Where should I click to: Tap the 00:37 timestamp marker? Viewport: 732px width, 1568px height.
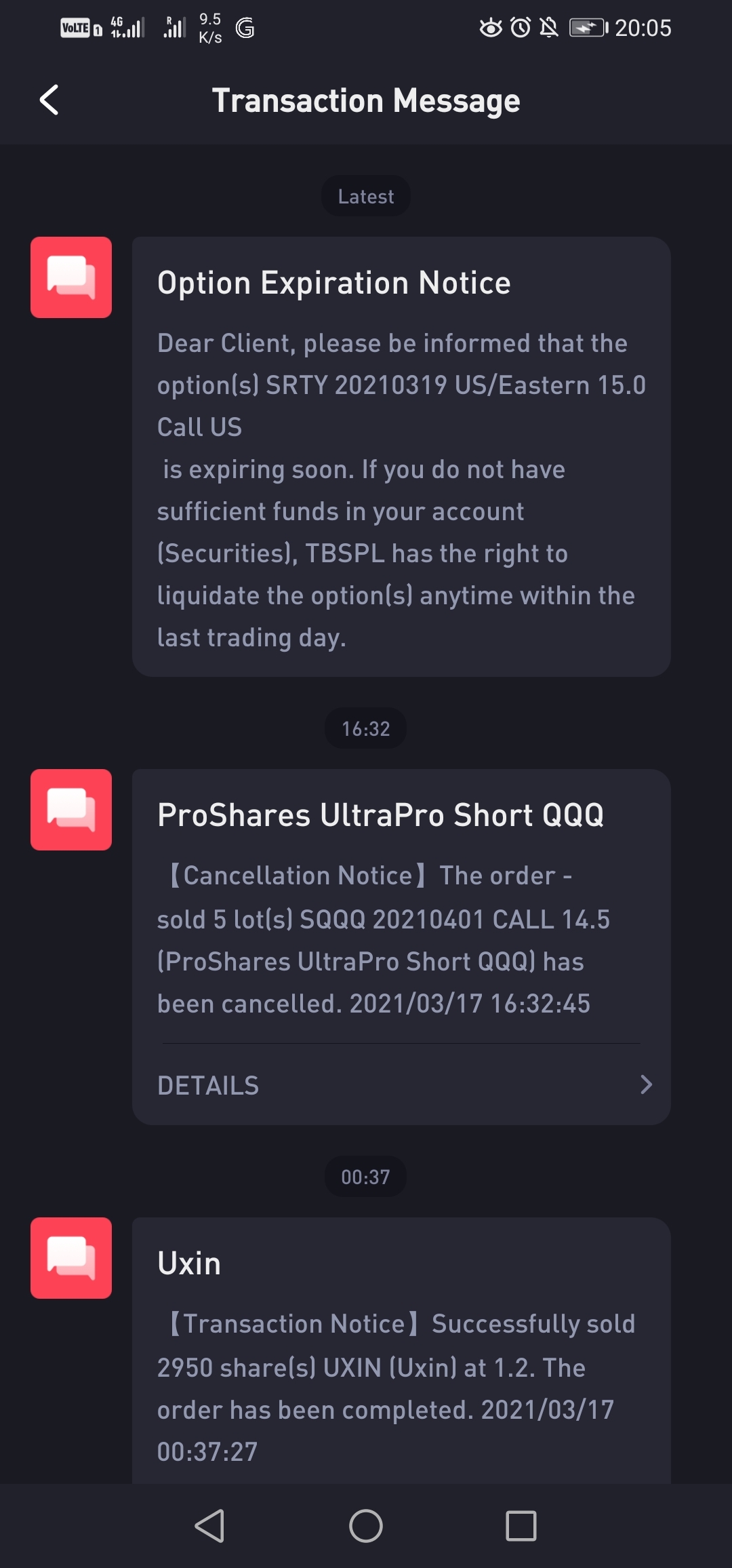point(366,1177)
